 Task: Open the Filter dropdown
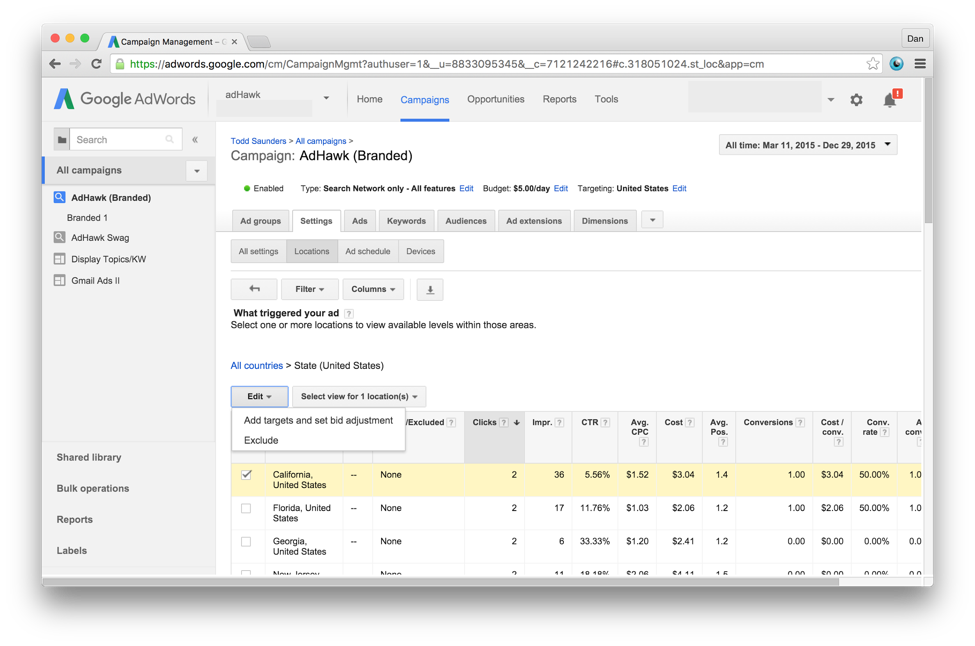309,289
